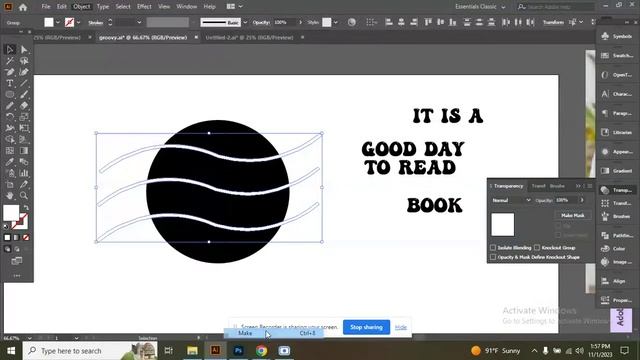Open Chrome from taskbar
640x360 pixels.
261,351
